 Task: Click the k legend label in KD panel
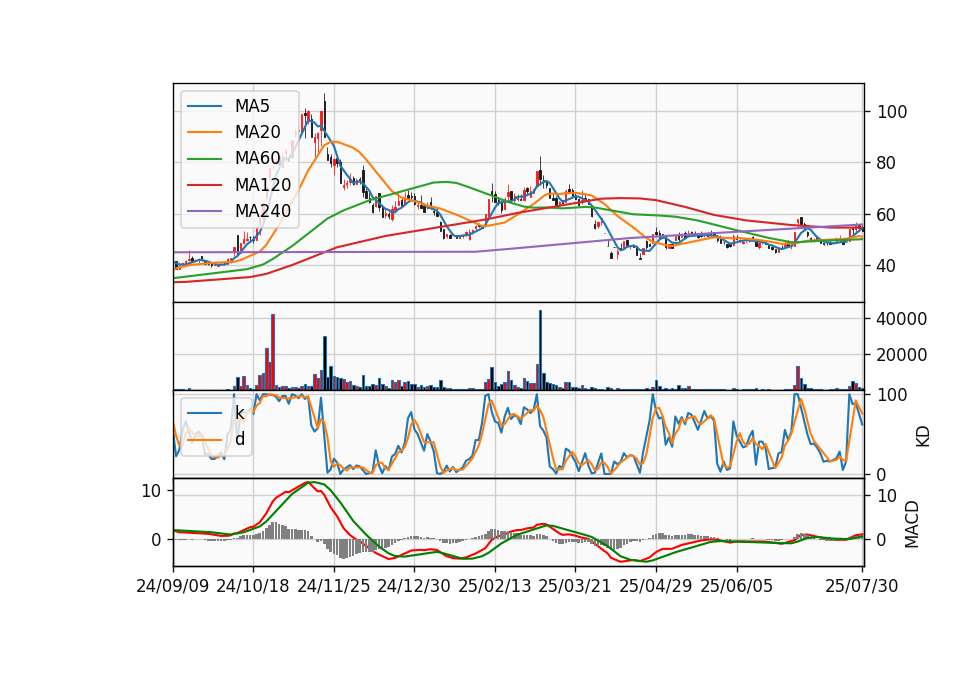239,413
